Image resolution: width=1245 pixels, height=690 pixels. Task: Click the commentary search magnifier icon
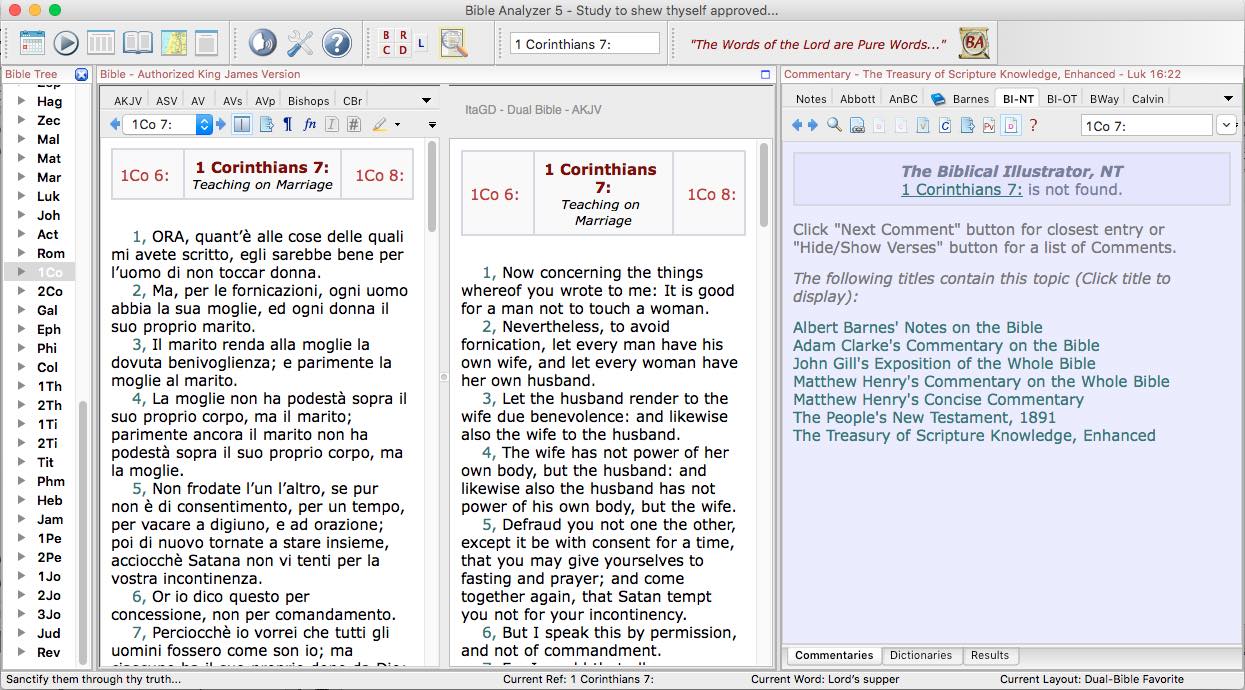click(834, 125)
